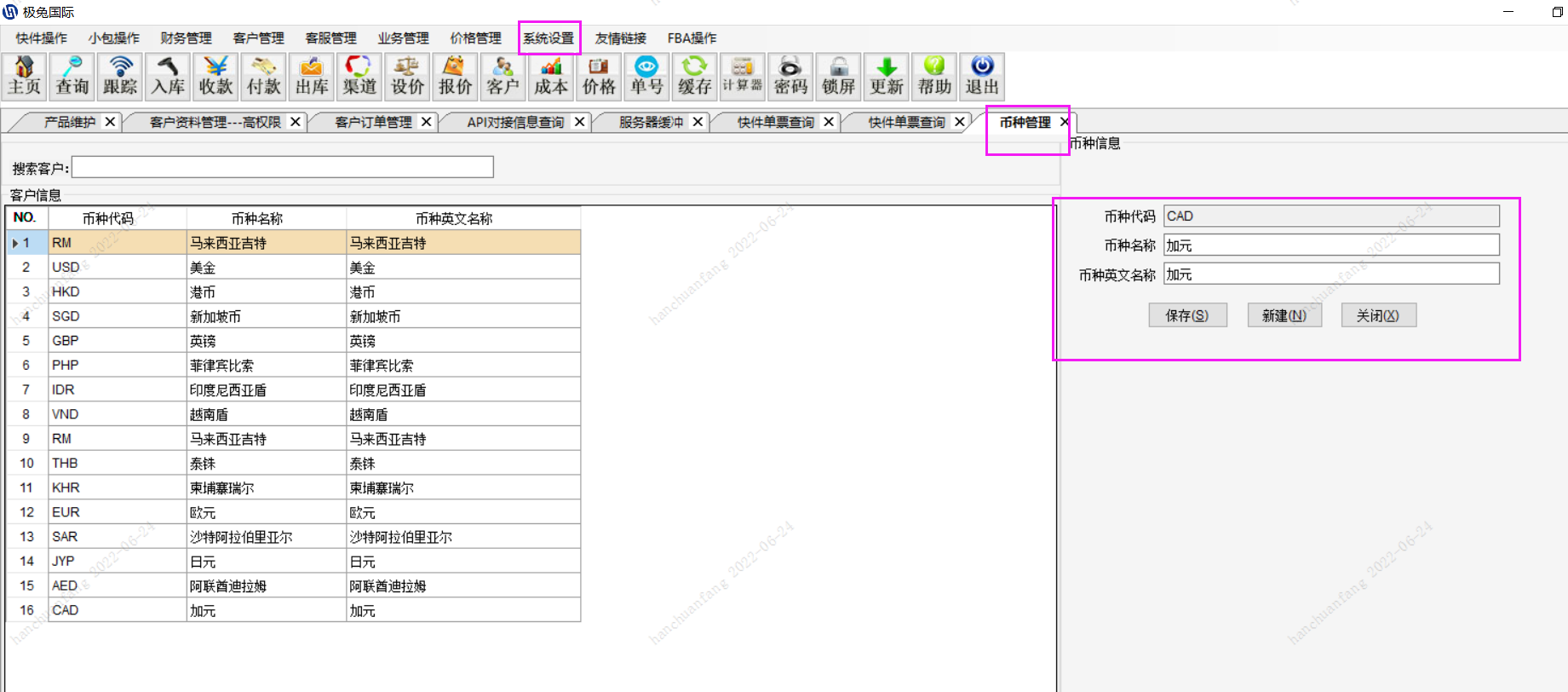The height and width of the screenshot is (692, 1568).
Task: Launch the 计算器 calculator icon
Action: (742, 77)
